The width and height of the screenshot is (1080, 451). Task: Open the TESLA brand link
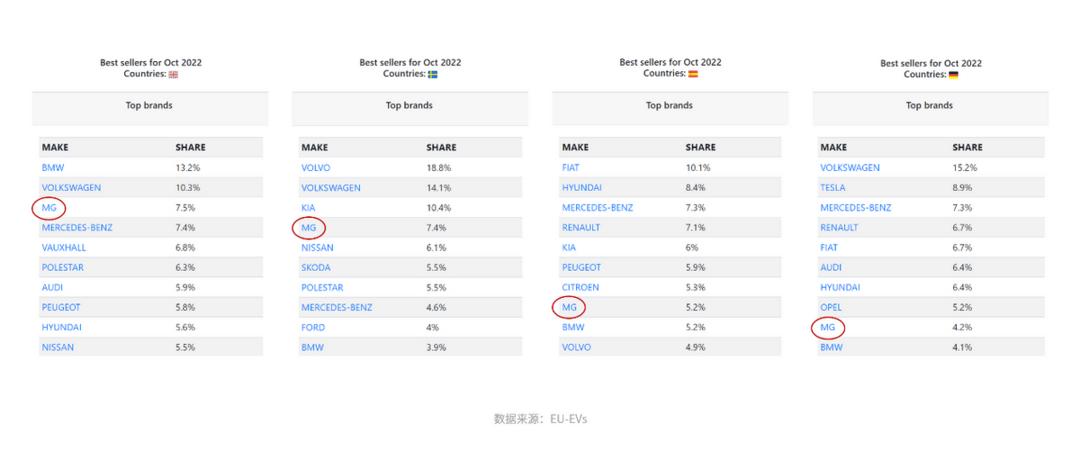832,187
